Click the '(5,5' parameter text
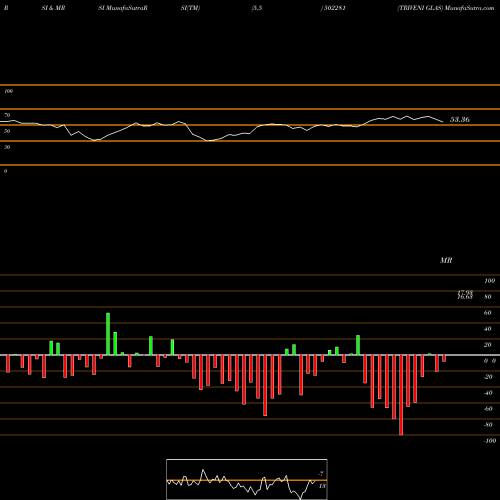The image size is (500, 500). pyautogui.click(x=257, y=8)
